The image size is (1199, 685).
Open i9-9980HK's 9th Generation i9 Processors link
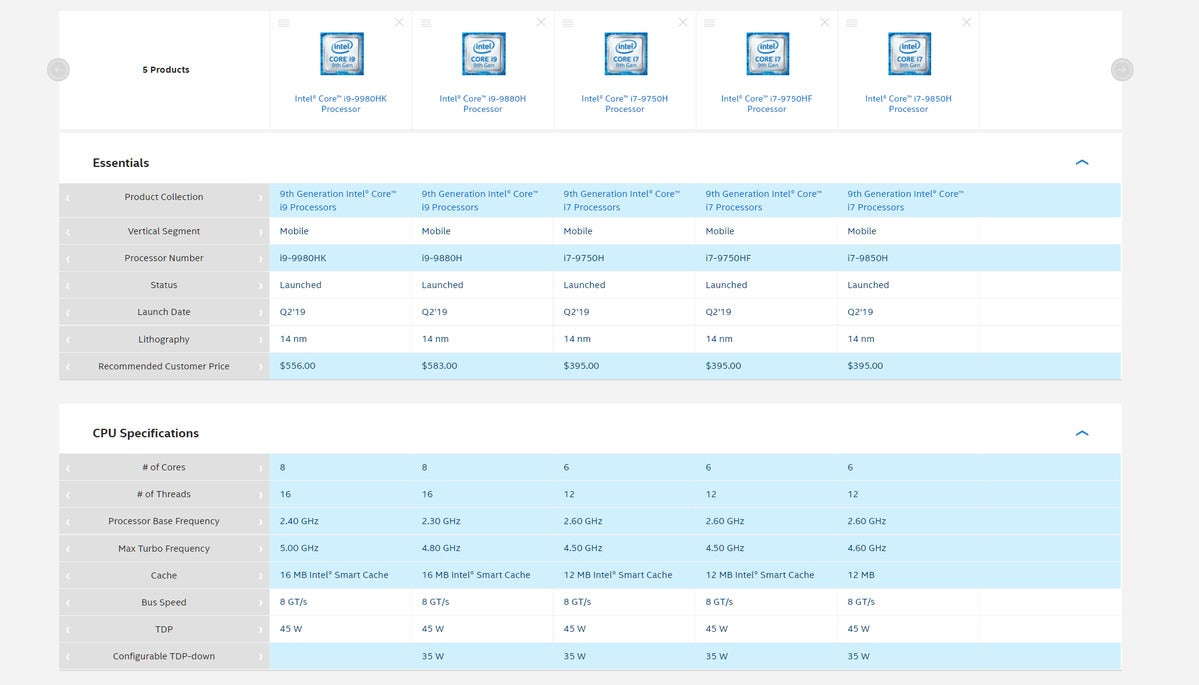(338, 200)
